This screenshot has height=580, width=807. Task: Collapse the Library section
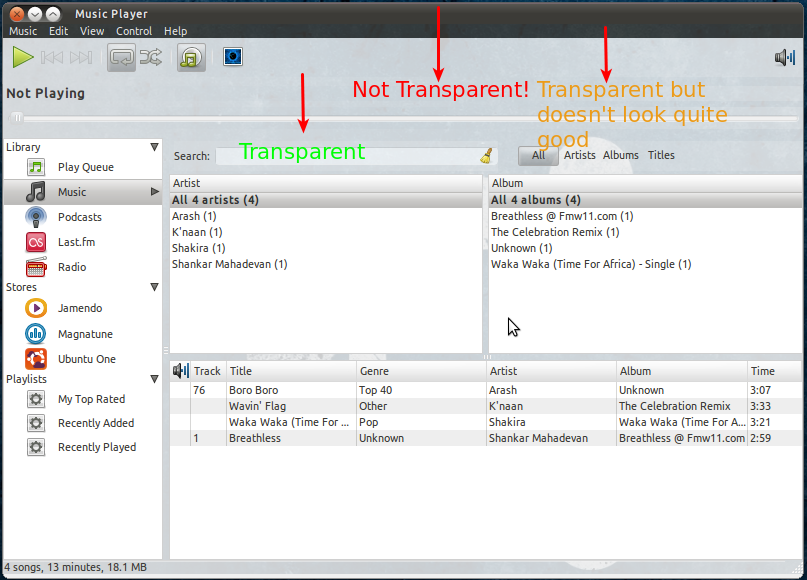click(x=154, y=147)
